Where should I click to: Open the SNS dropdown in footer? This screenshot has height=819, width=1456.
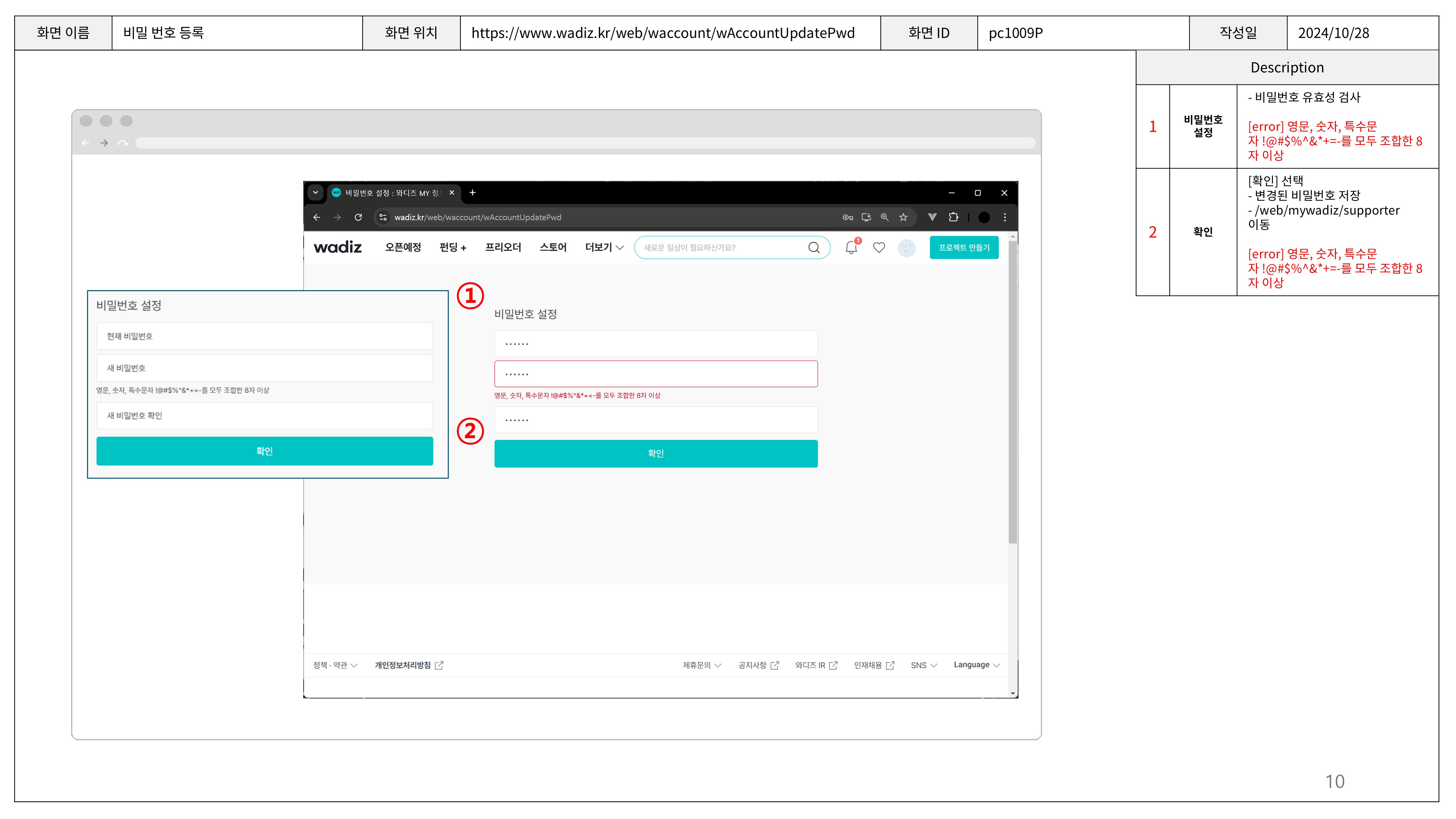[923, 665]
